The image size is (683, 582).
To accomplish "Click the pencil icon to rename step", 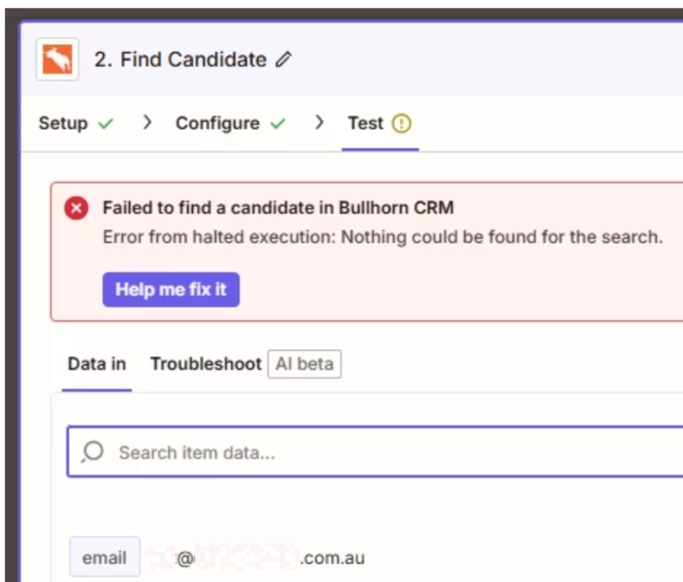I will coord(283,60).
